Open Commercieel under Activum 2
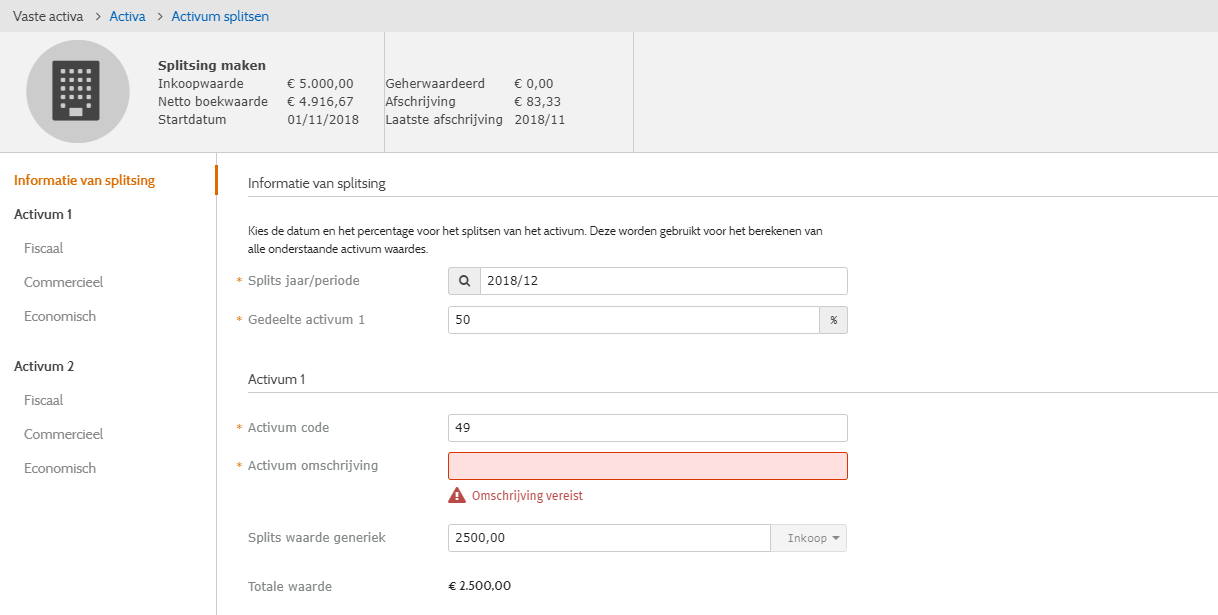 coord(63,434)
